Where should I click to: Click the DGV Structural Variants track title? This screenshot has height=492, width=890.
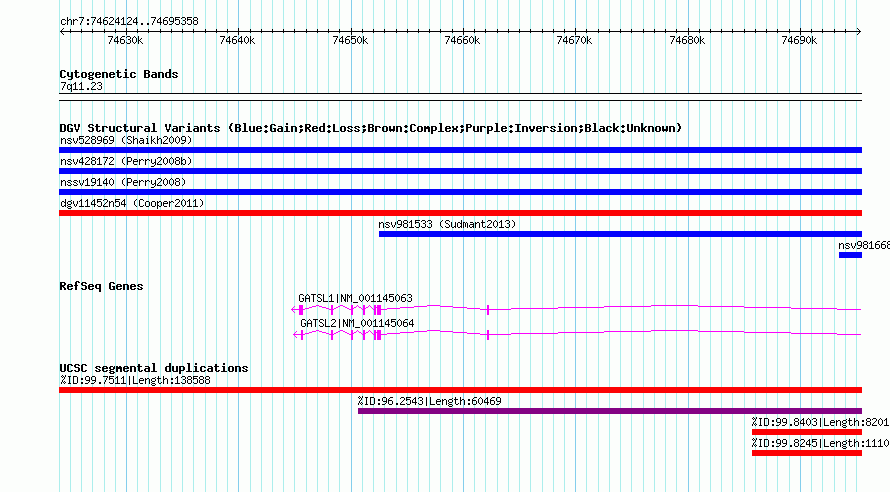click(x=370, y=128)
